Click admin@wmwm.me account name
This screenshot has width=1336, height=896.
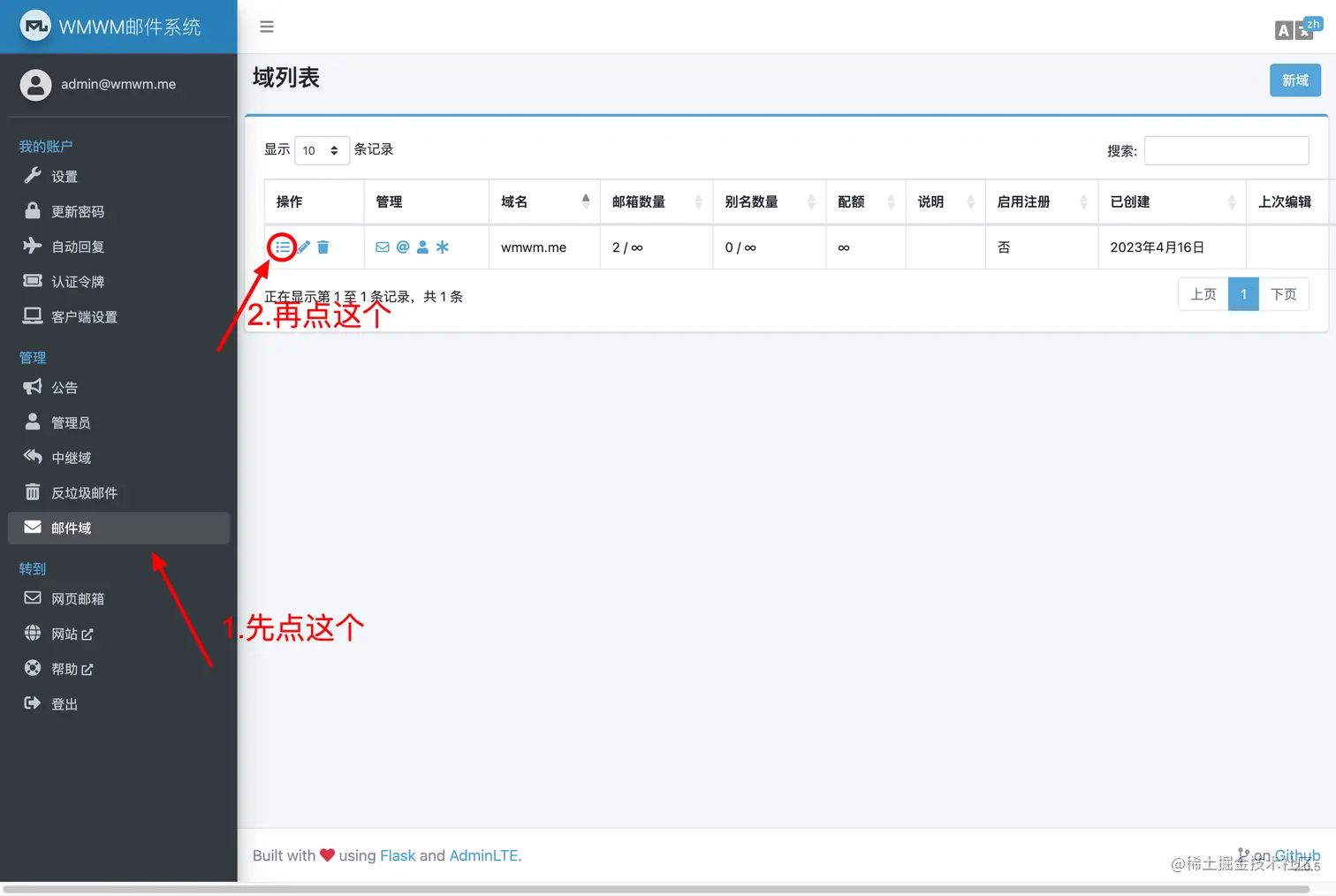[x=118, y=84]
